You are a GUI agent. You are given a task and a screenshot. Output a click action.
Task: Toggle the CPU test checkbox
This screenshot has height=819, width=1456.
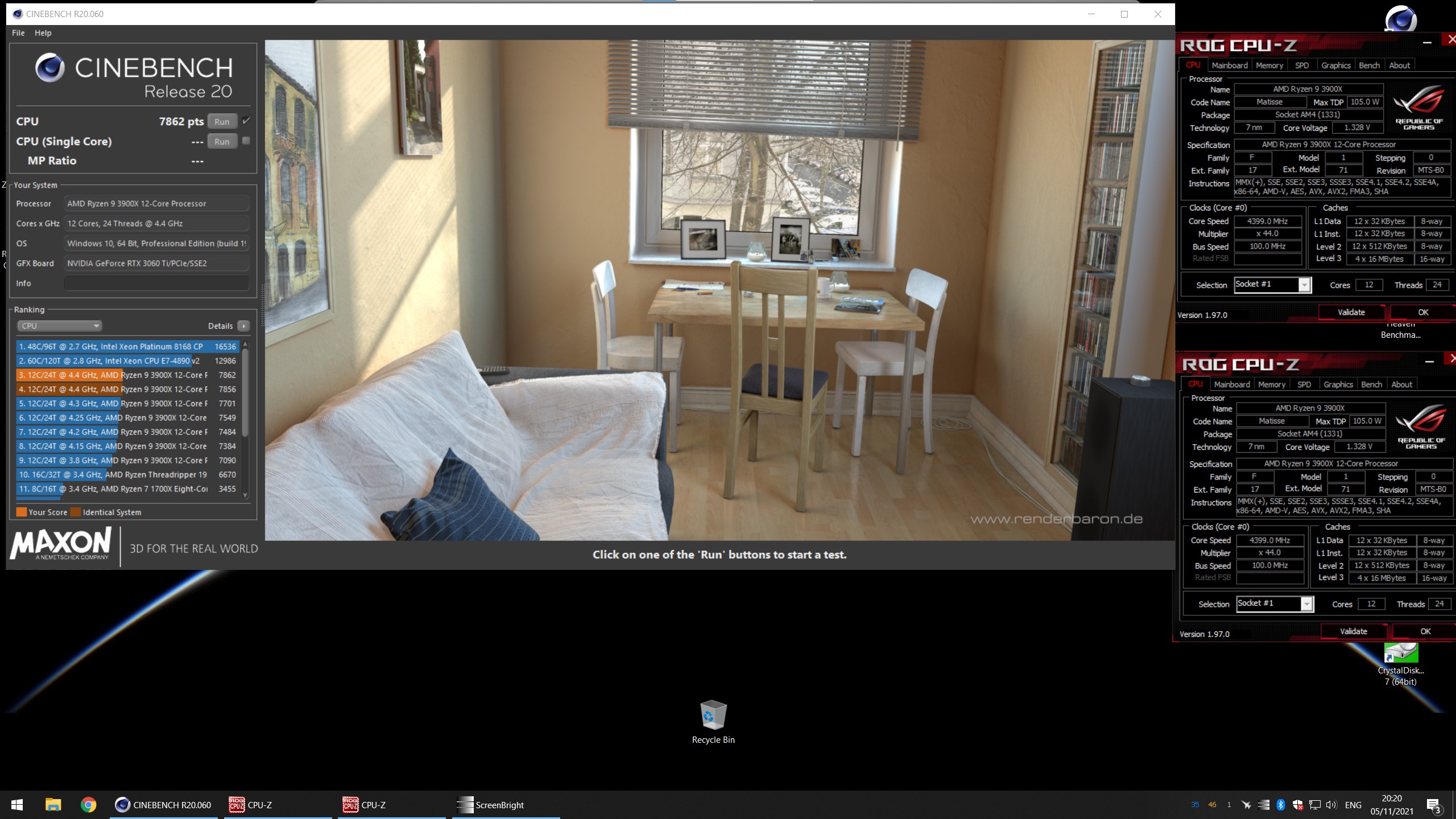click(x=246, y=121)
